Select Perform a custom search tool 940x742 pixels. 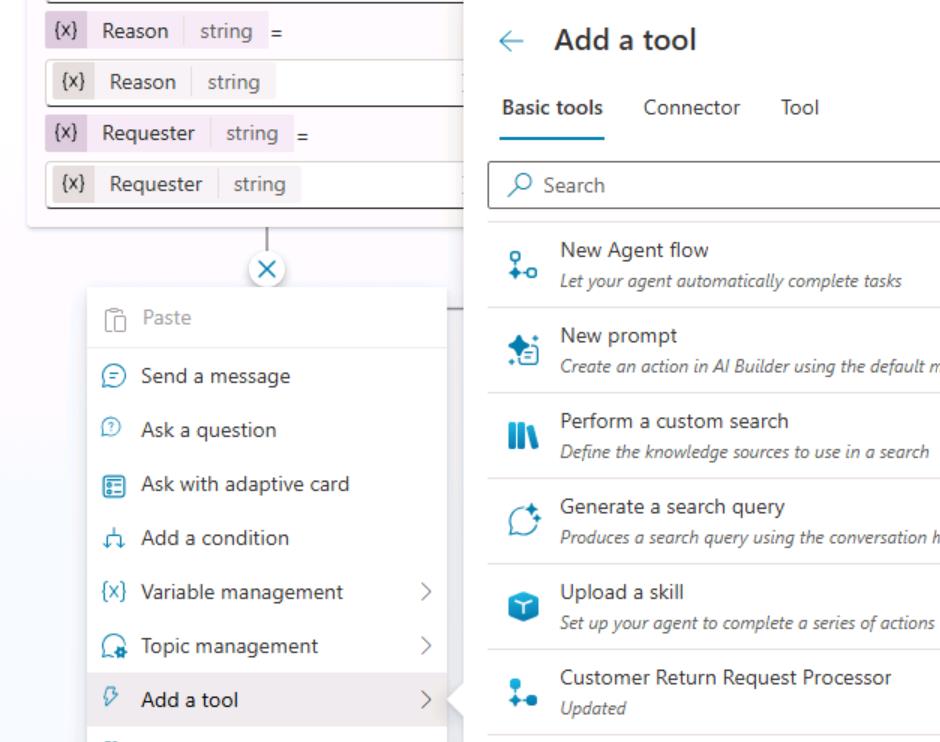(713, 436)
